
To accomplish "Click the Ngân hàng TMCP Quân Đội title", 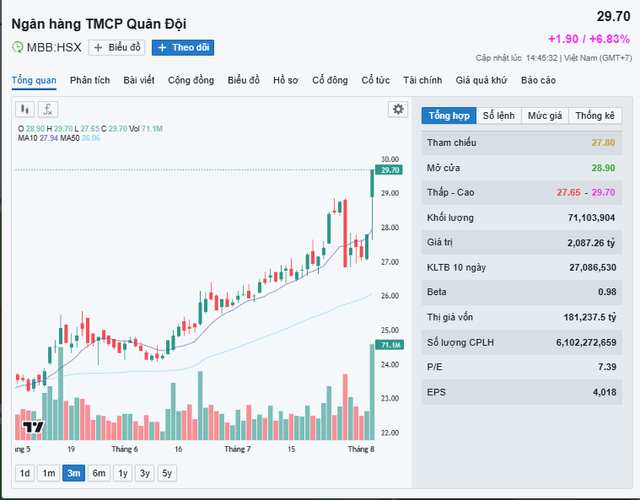I will (99, 24).
